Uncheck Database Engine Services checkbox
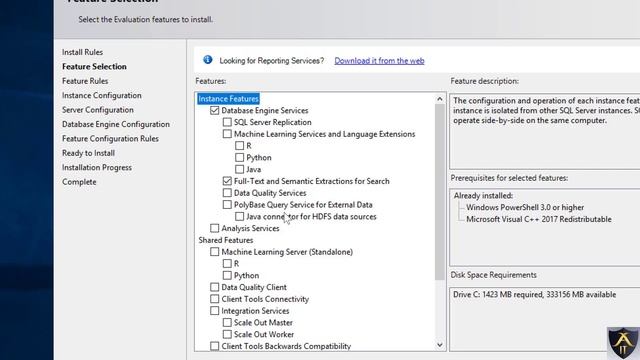This screenshot has width=640, height=360. (215, 111)
